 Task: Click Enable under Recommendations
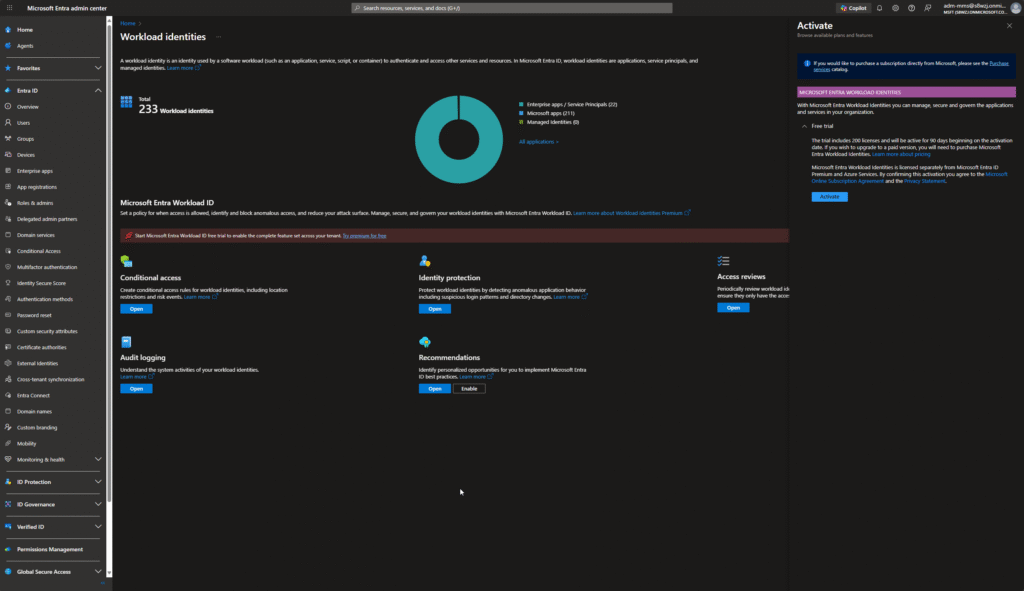469,389
